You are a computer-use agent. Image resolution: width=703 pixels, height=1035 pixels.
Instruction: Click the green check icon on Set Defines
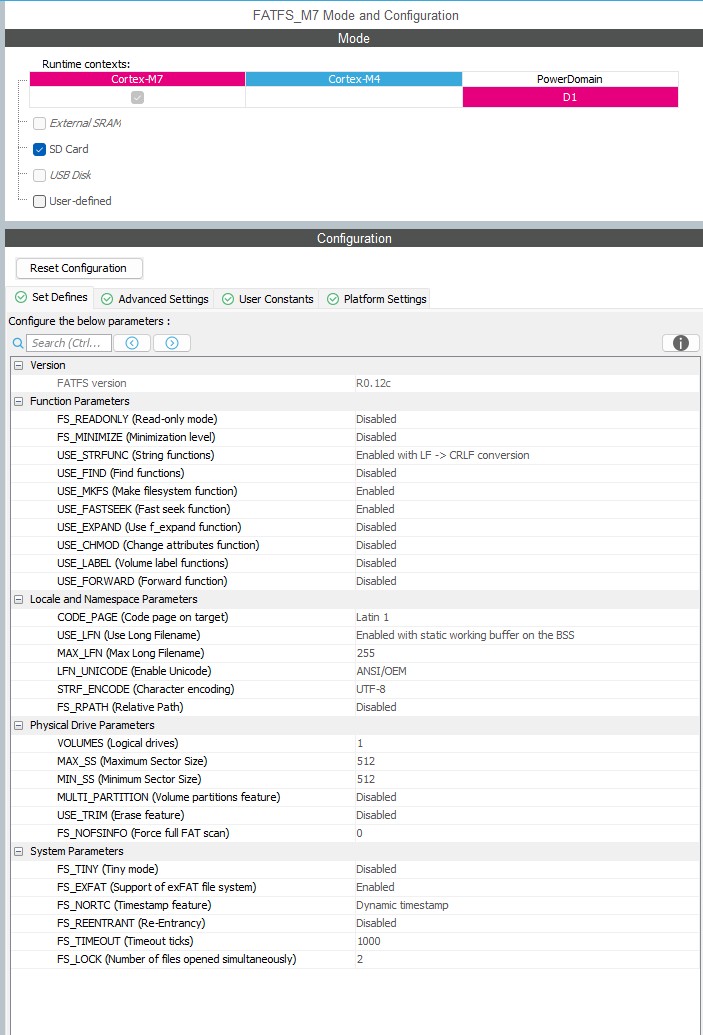point(19,297)
